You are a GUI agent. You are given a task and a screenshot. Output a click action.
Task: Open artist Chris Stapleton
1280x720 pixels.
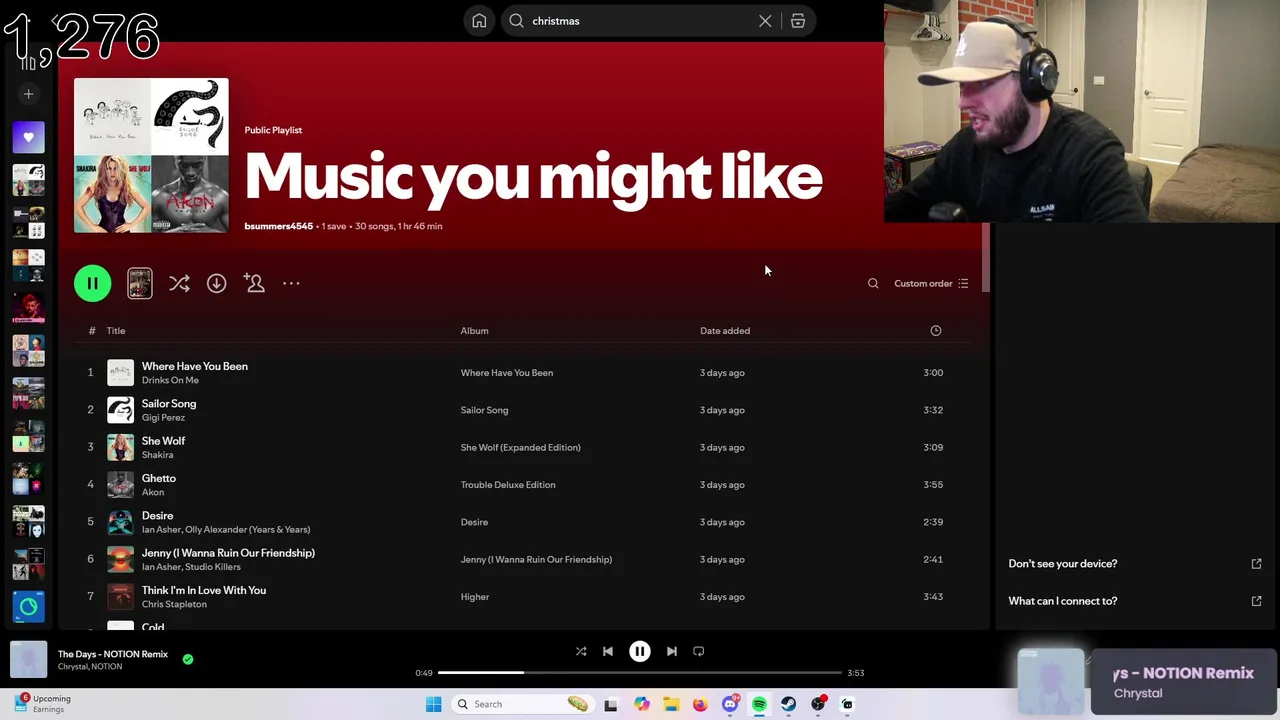click(174, 604)
